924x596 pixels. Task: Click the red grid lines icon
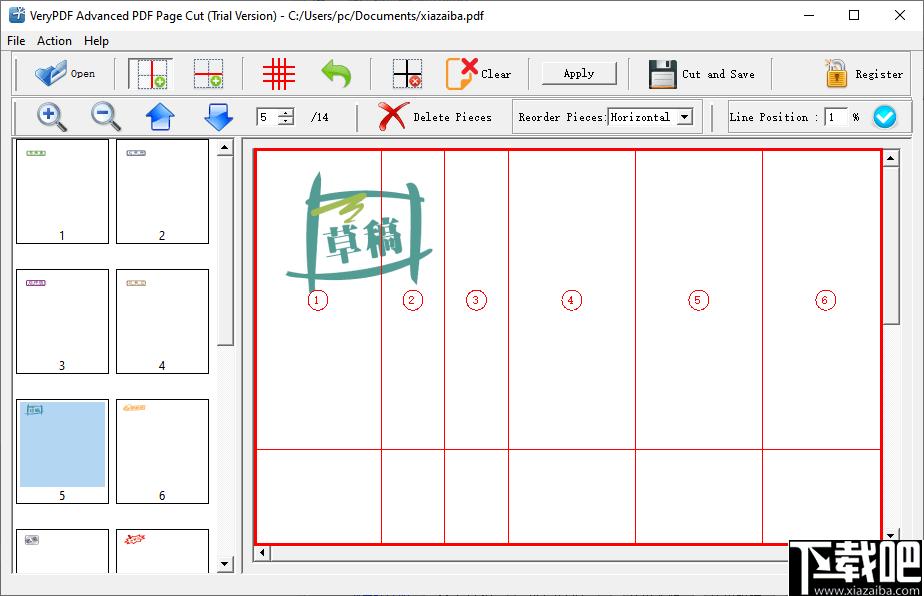[x=279, y=74]
